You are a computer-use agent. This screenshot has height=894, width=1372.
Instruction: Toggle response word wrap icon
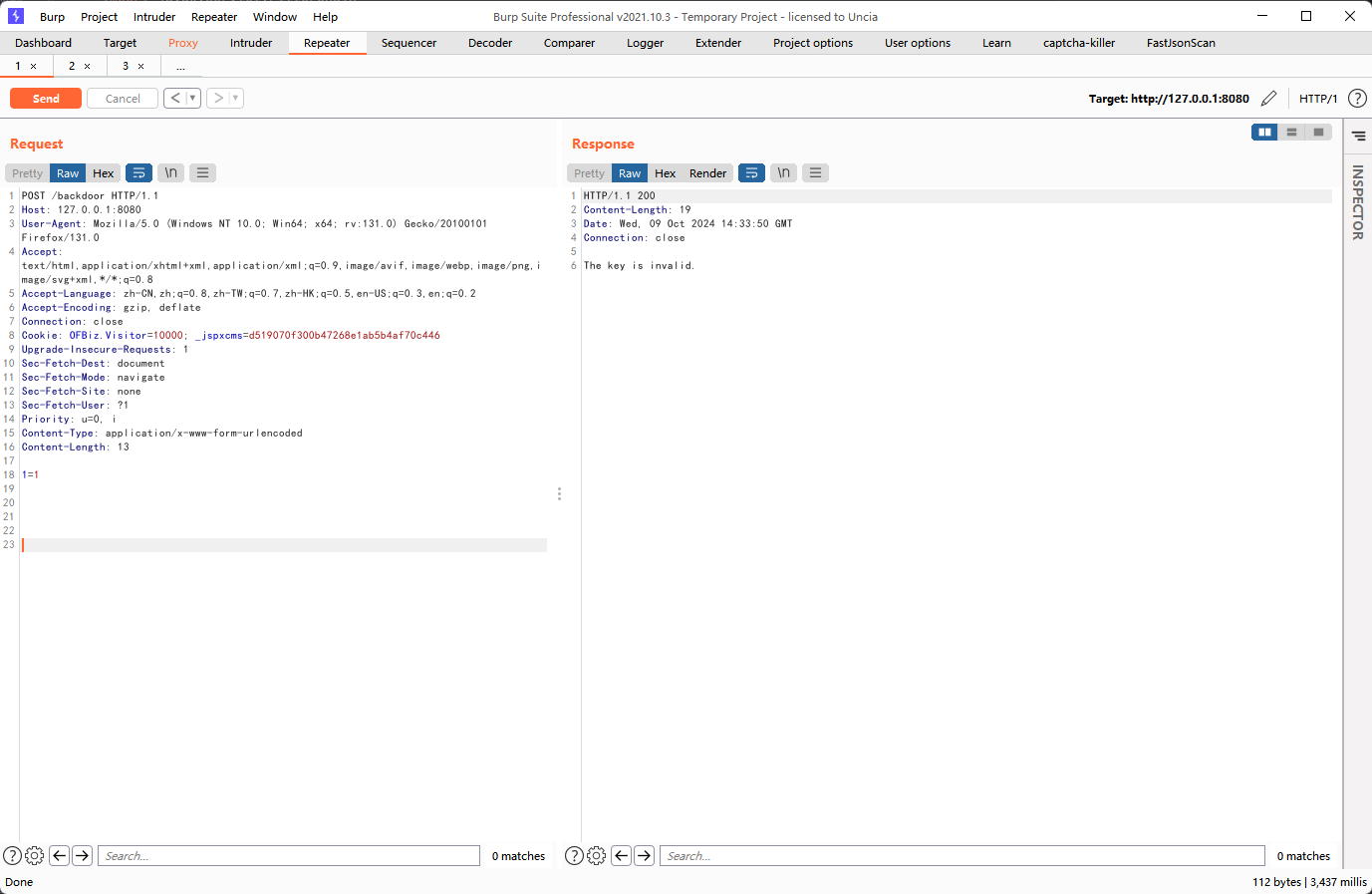pos(752,173)
